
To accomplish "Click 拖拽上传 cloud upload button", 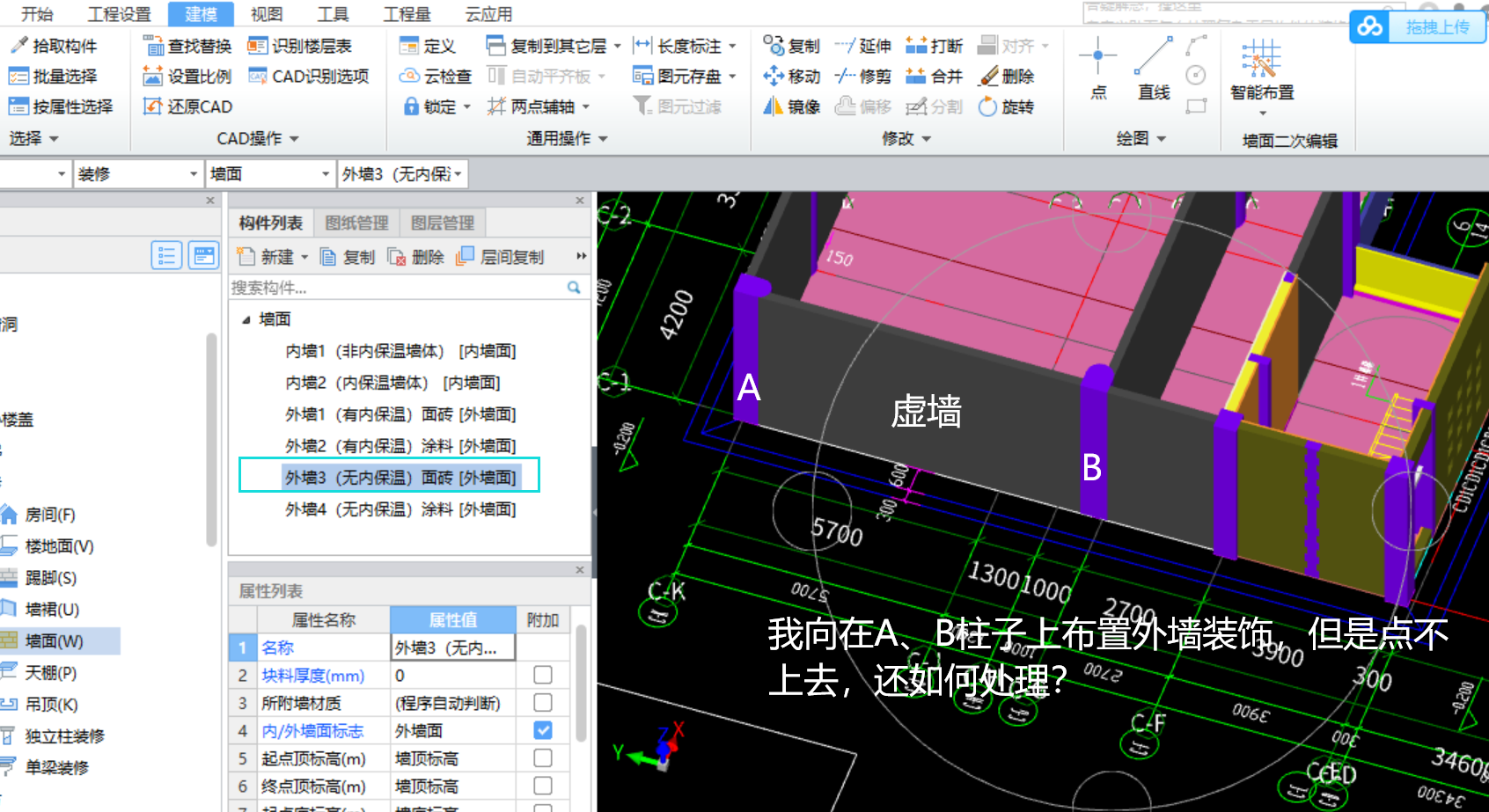I will (1418, 26).
